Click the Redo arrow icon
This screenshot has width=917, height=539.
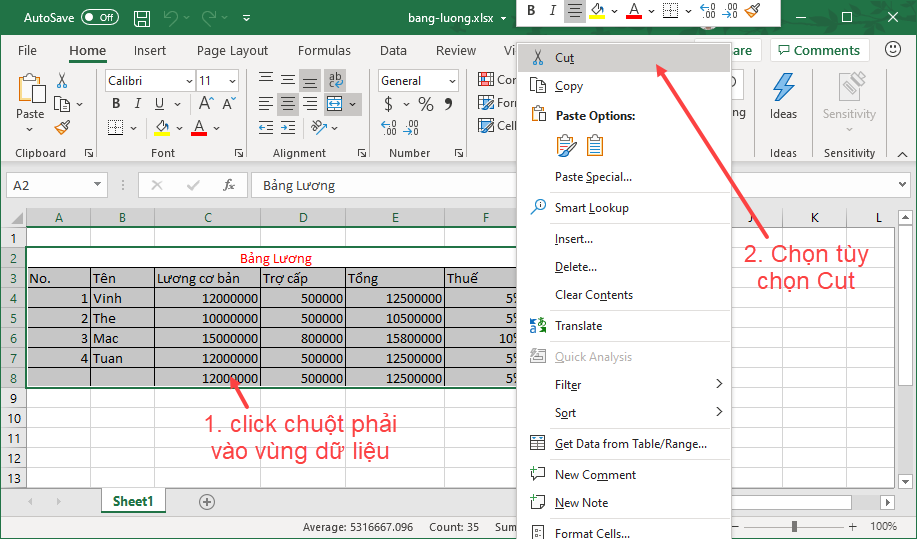[209, 18]
